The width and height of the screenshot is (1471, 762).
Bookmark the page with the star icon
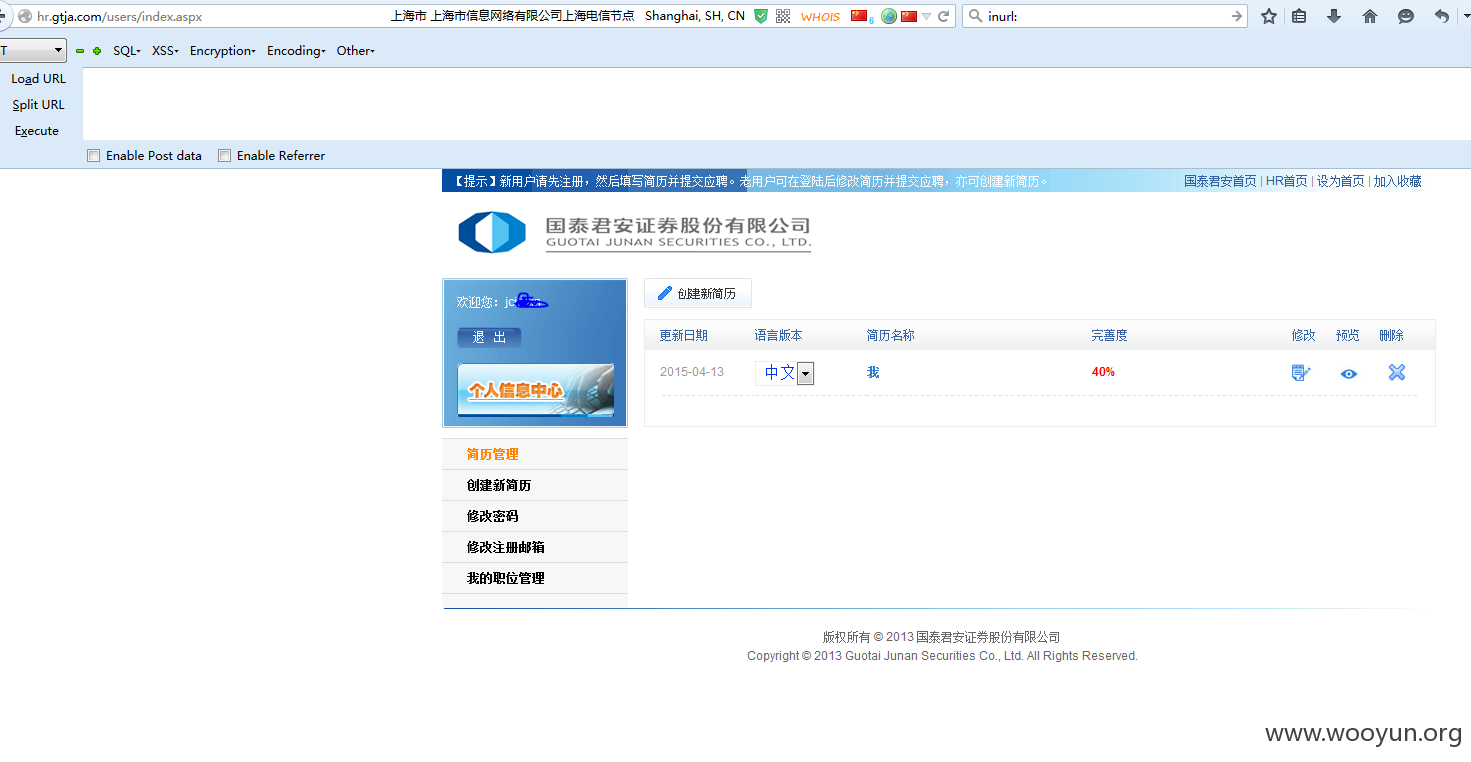click(x=1269, y=16)
